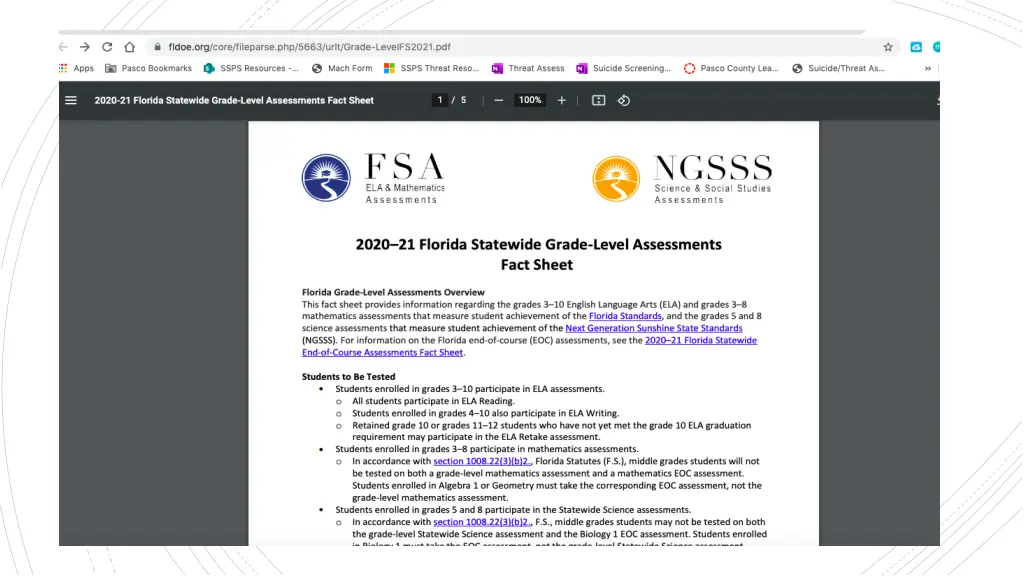Open the SSPS Resources bookmark
Viewport: 1024px width, 576px height.
coord(251,68)
